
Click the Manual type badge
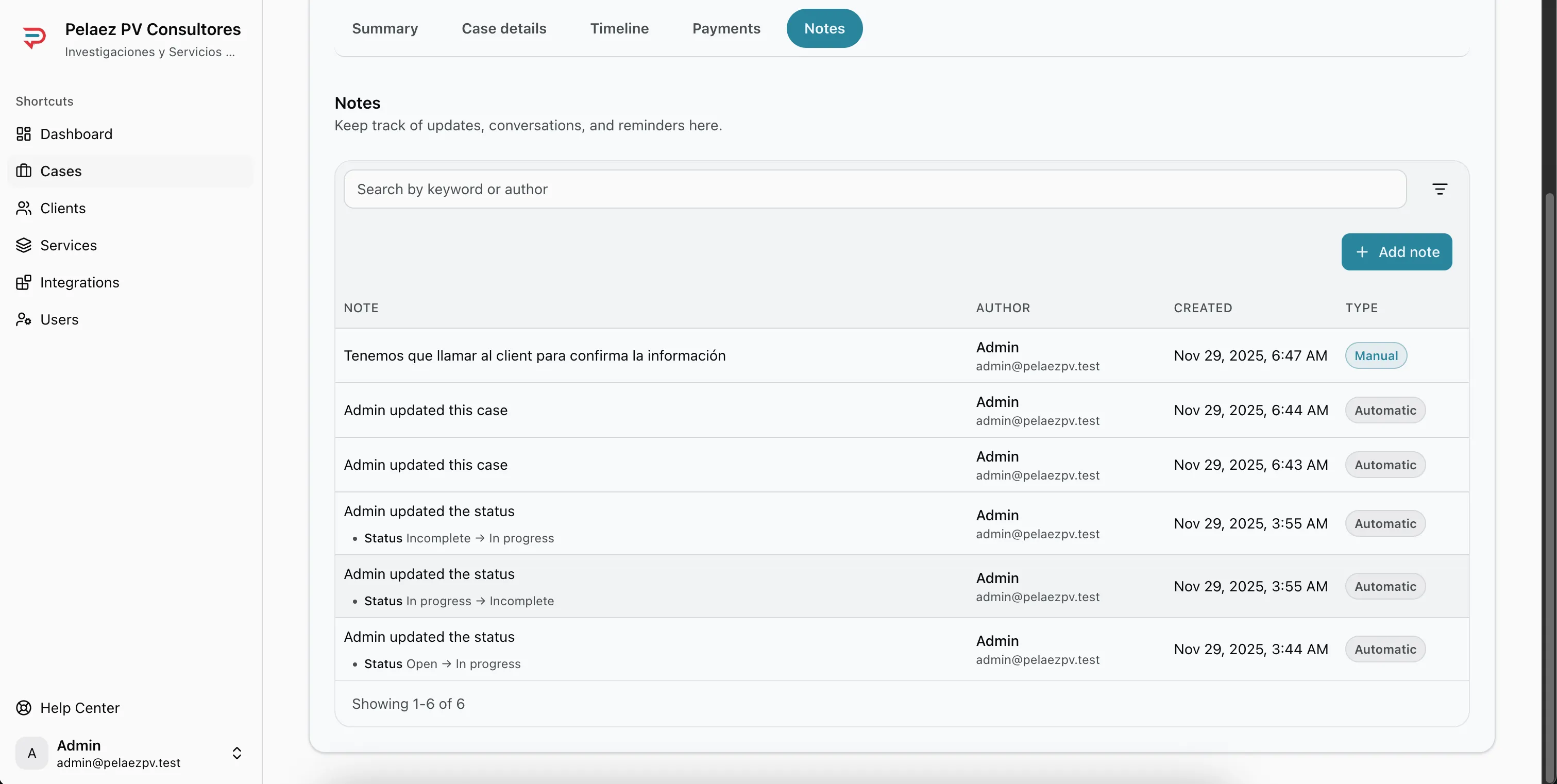click(1376, 356)
